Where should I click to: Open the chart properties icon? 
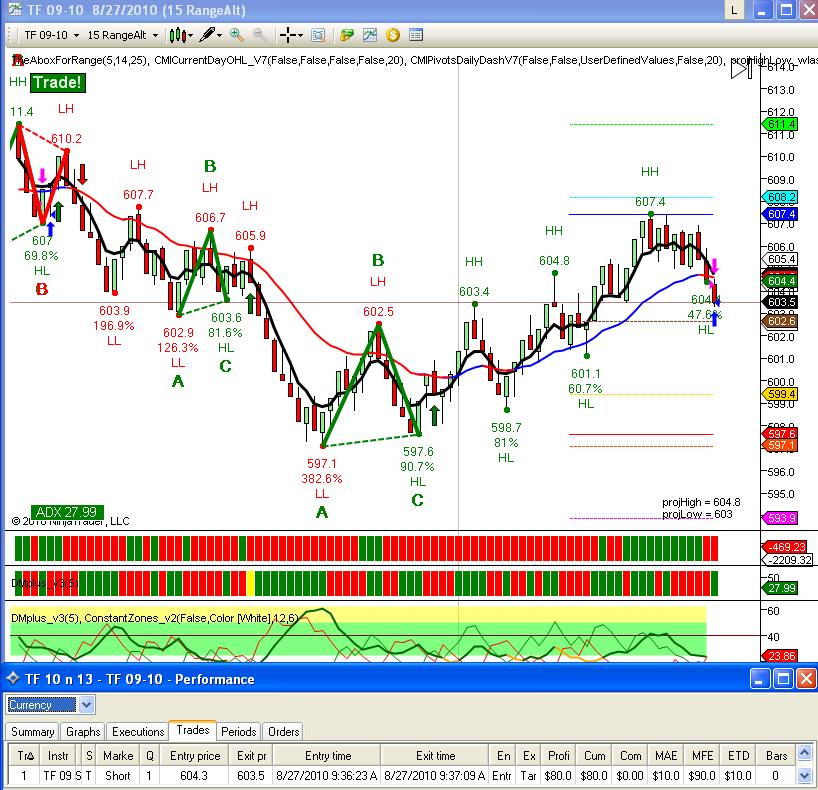(416, 35)
